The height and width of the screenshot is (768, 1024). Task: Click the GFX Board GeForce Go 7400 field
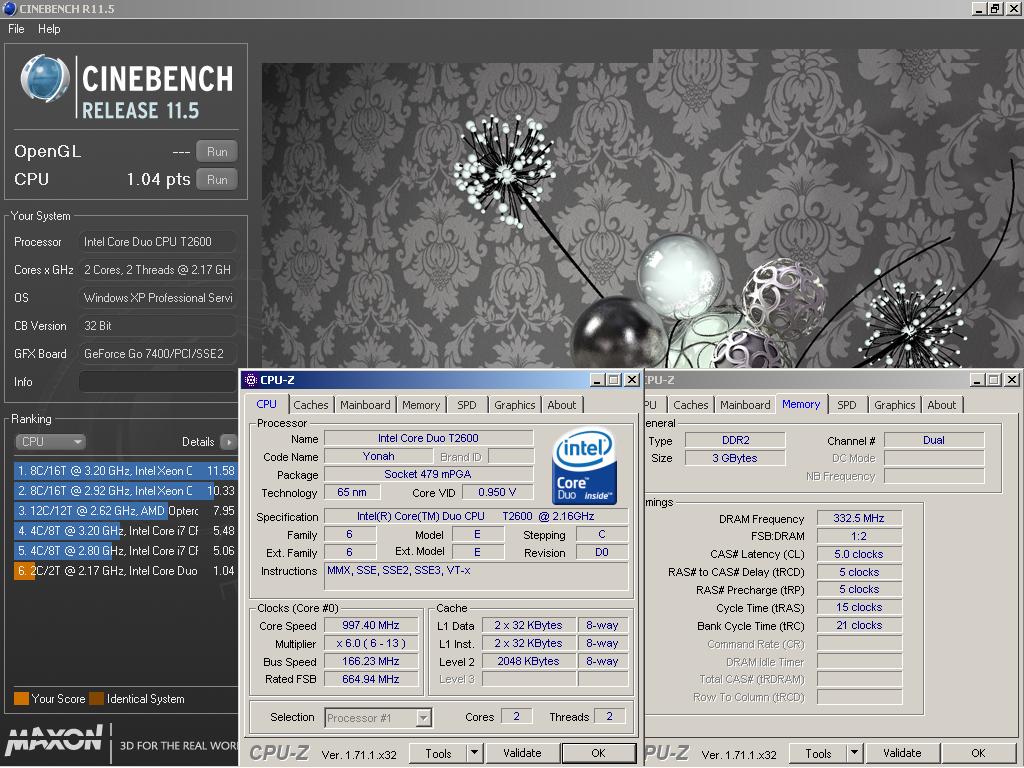[x=157, y=354]
